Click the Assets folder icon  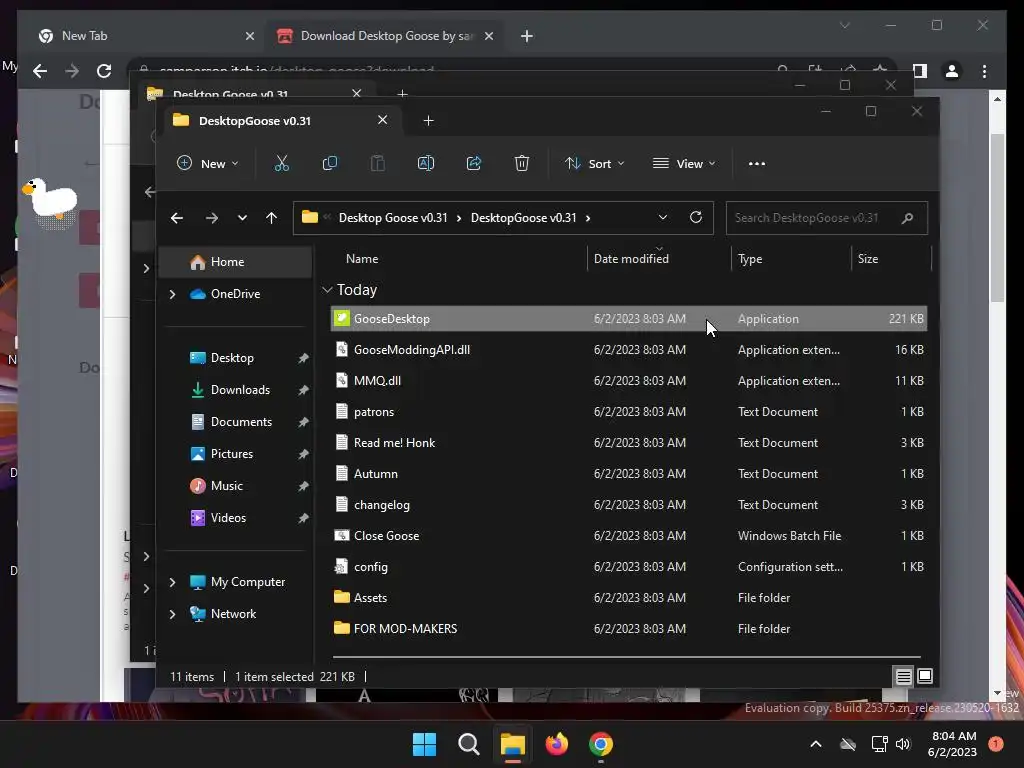pyautogui.click(x=342, y=597)
